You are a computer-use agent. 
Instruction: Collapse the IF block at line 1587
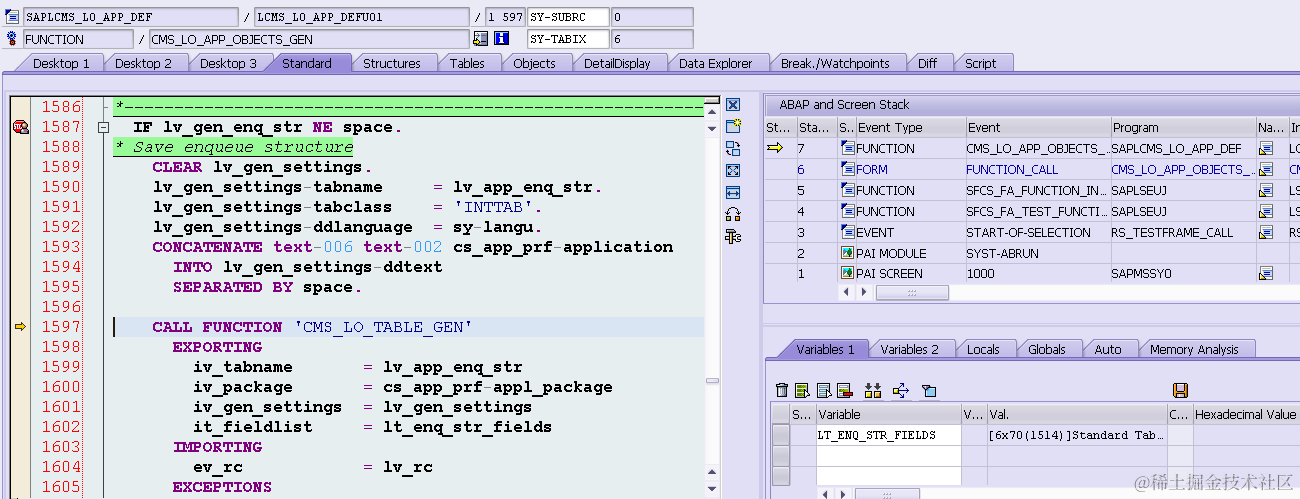click(x=103, y=128)
